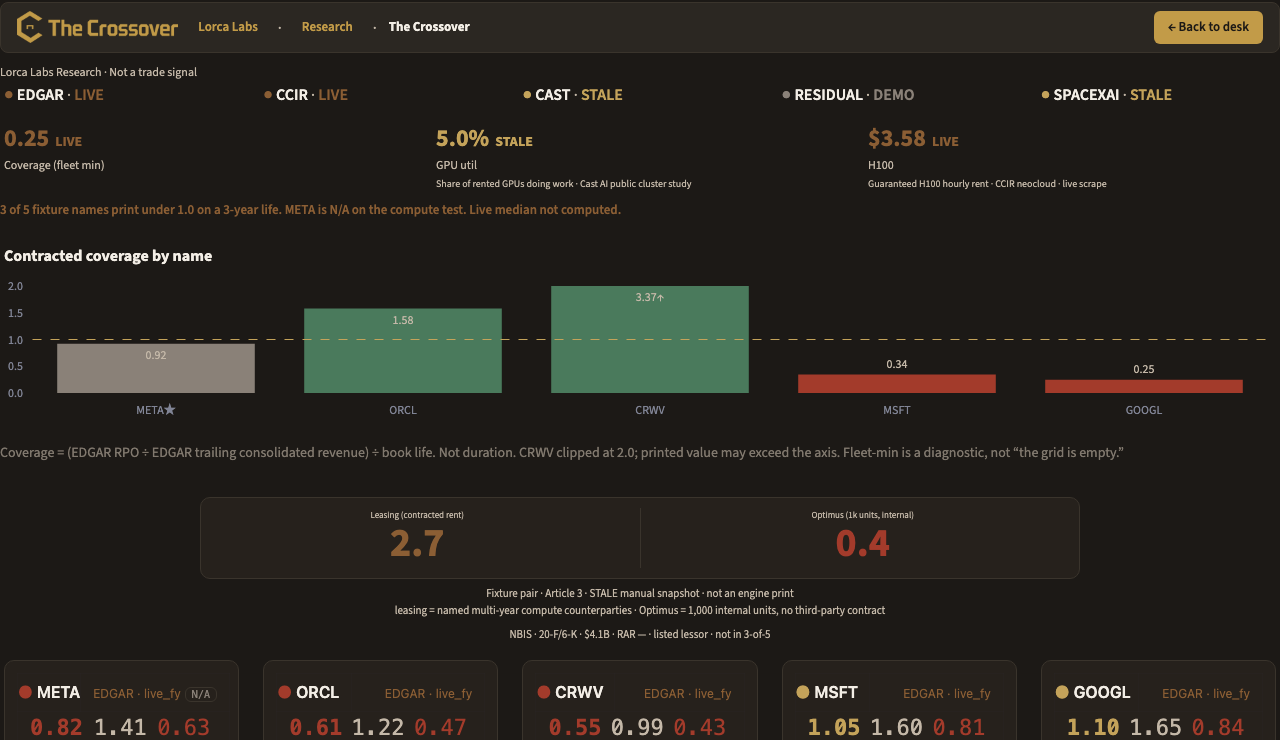Click the "Leasing (contracted rent)" label

pos(417,515)
